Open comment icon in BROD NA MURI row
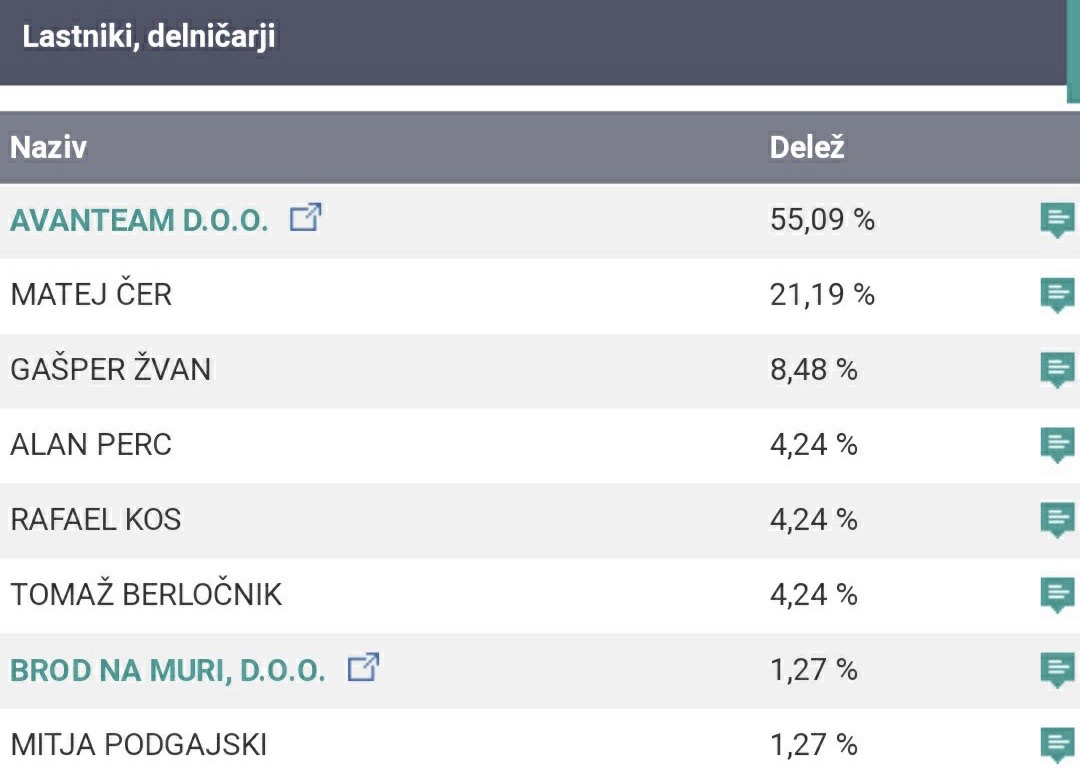Viewport: 1080px width, 768px height. tap(1057, 669)
